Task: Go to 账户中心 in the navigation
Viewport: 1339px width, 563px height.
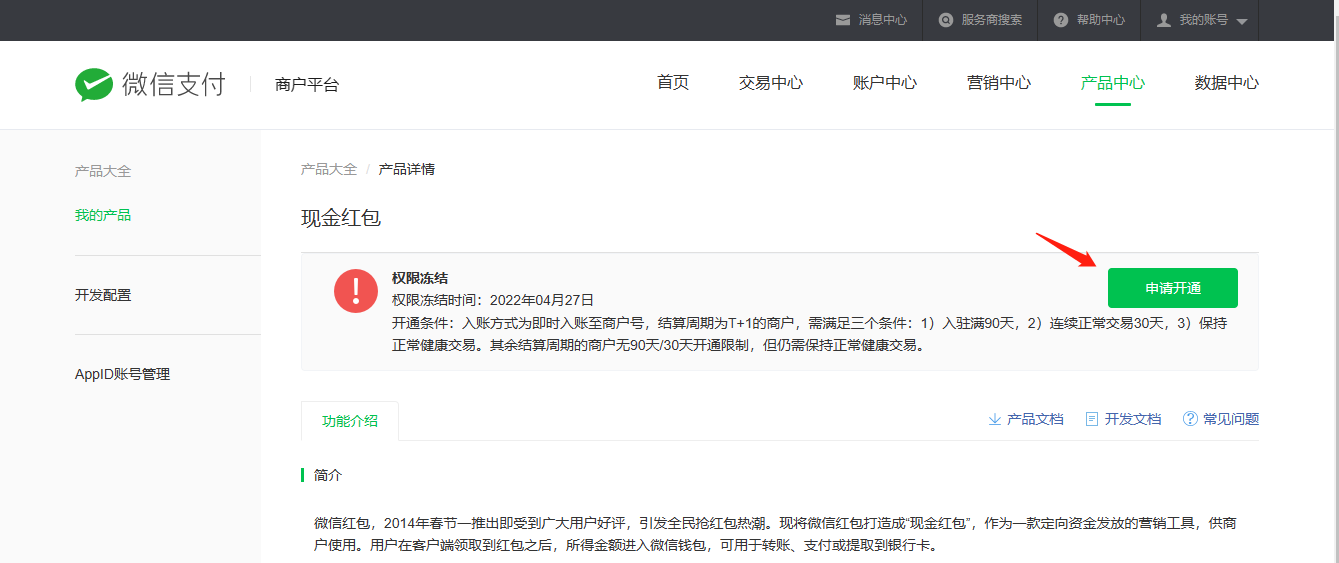Action: pos(885,83)
